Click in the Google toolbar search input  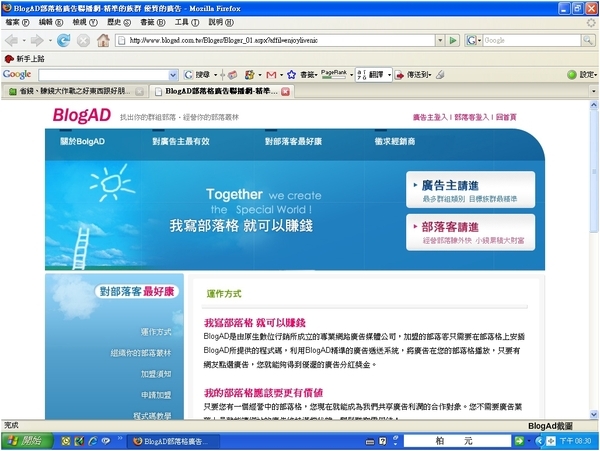pyautogui.click(x=104, y=75)
